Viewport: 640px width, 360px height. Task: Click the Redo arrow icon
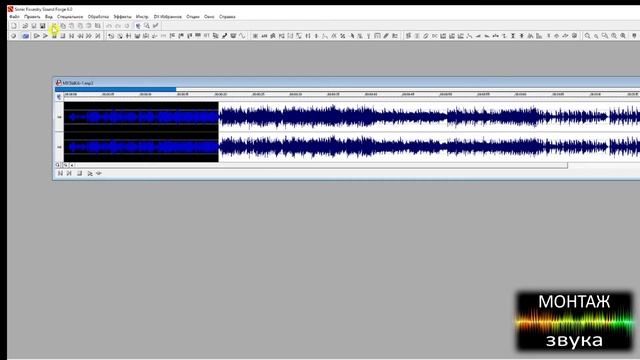click(118, 26)
